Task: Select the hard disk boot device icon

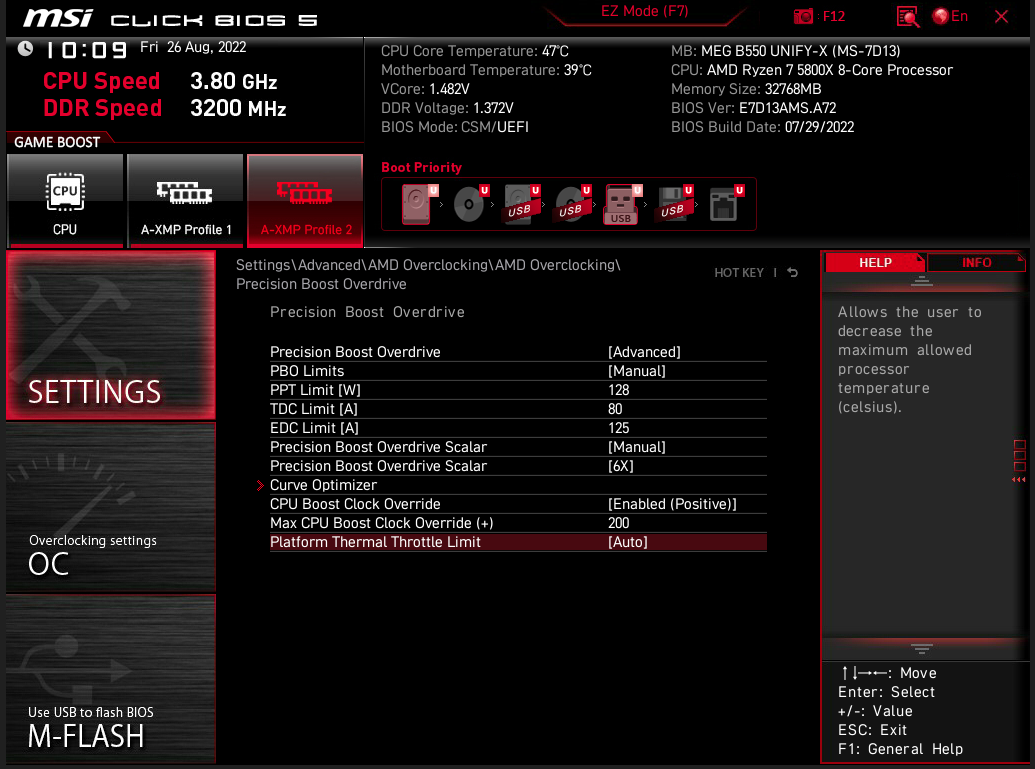Action: [x=419, y=204]
